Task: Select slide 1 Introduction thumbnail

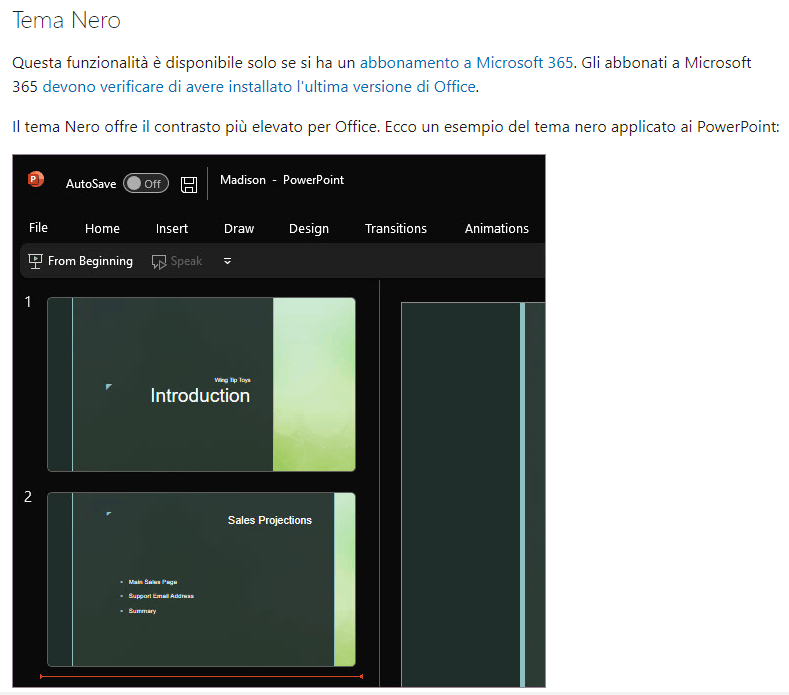Action: (201, 384)
